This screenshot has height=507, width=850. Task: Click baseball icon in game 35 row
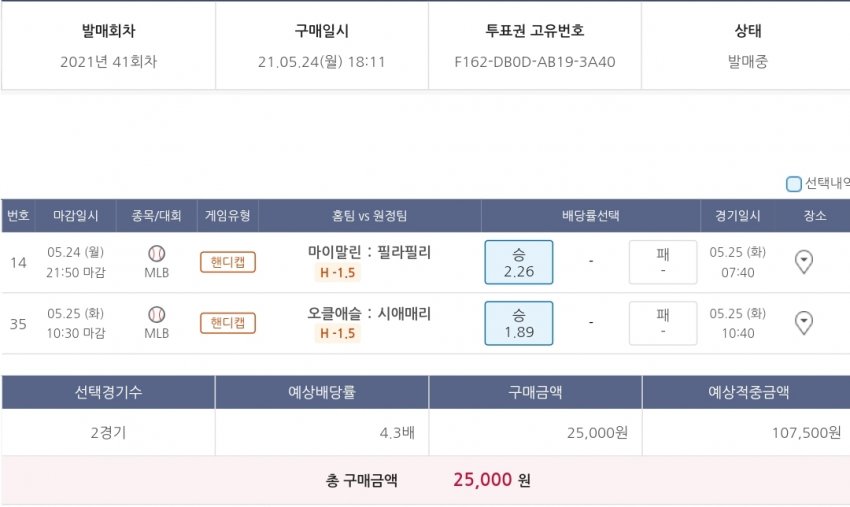[156, 313]
